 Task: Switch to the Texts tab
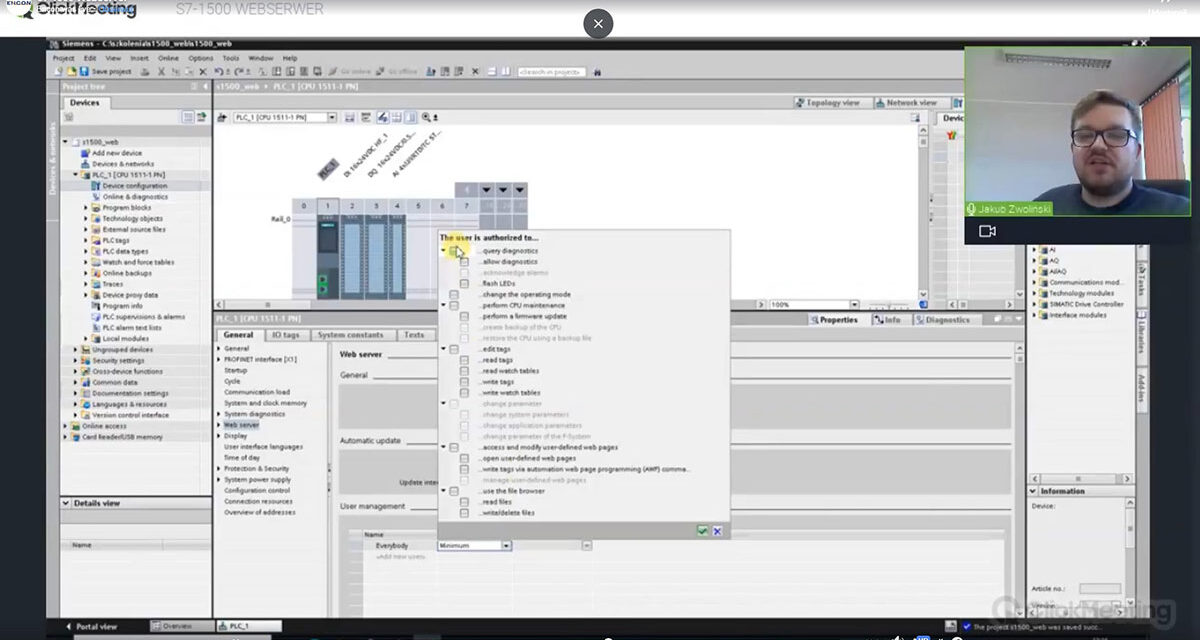tap(414, 335)
